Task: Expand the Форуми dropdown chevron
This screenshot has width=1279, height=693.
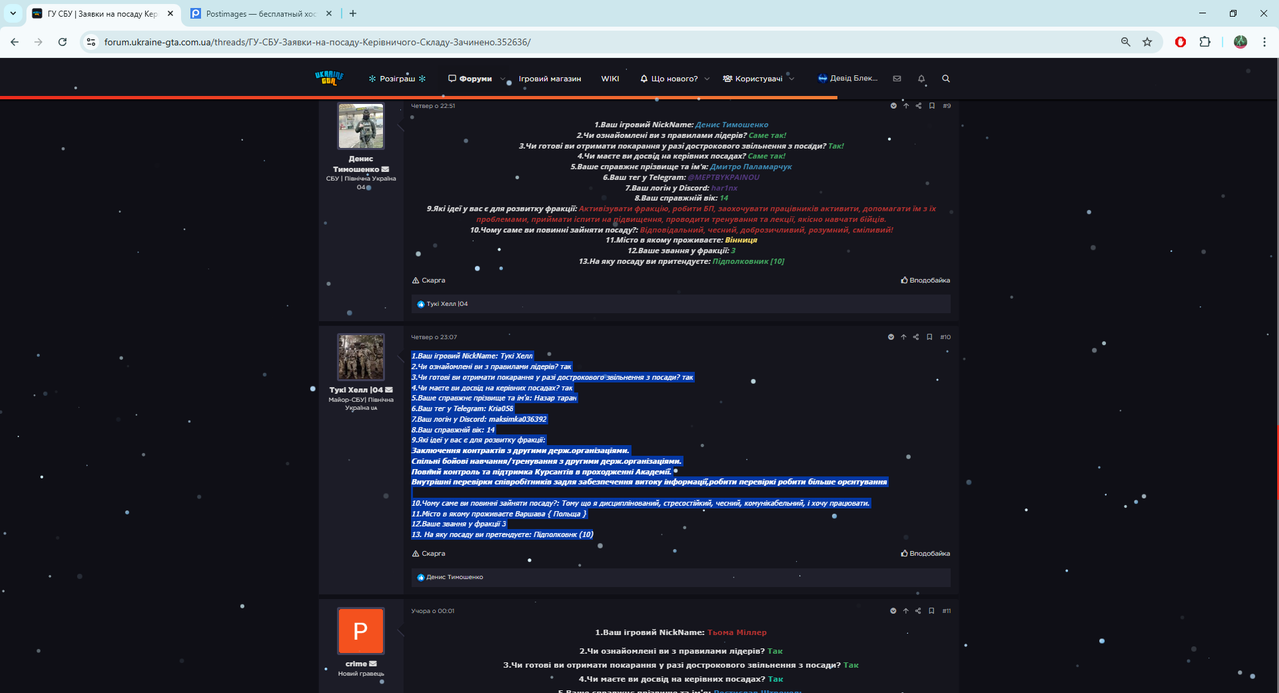Action: pyautogui.click(x=503, y=78)
